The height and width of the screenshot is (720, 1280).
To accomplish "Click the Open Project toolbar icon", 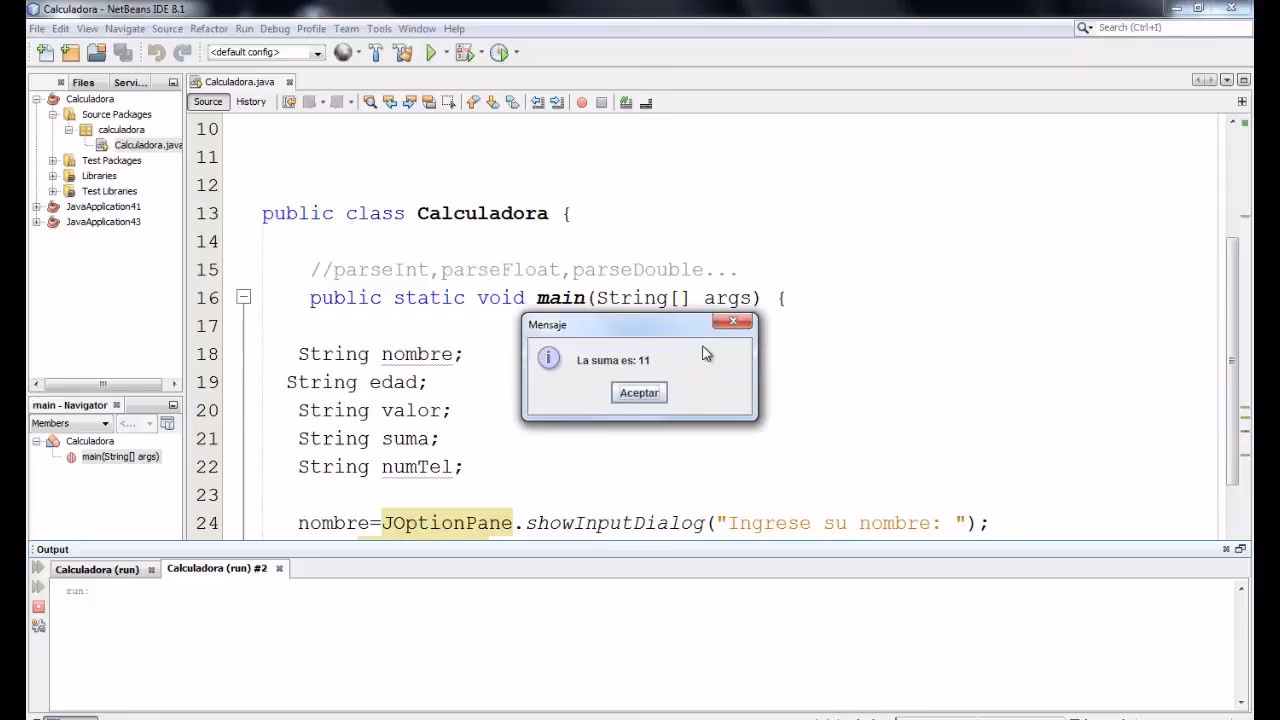I will click(96, 53).
